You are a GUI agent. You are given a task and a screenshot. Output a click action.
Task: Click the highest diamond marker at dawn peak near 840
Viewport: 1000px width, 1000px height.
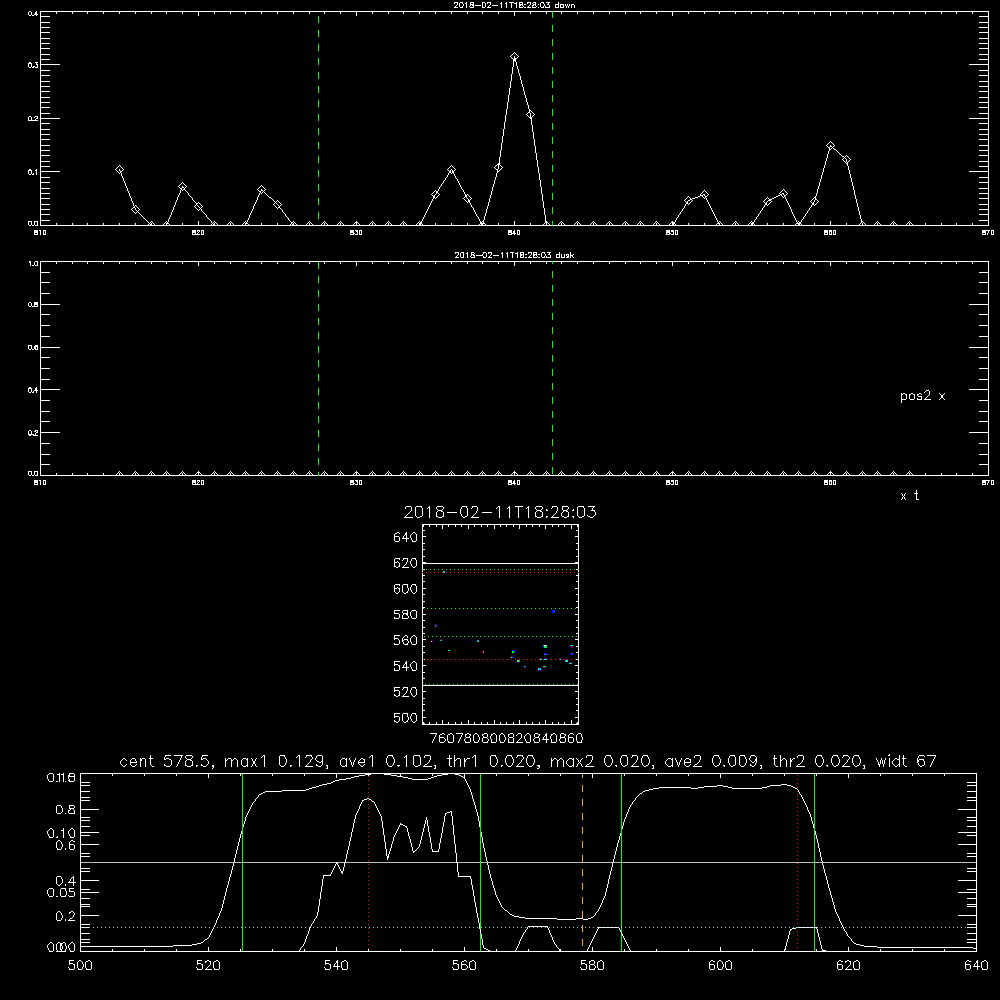(515, 57)
